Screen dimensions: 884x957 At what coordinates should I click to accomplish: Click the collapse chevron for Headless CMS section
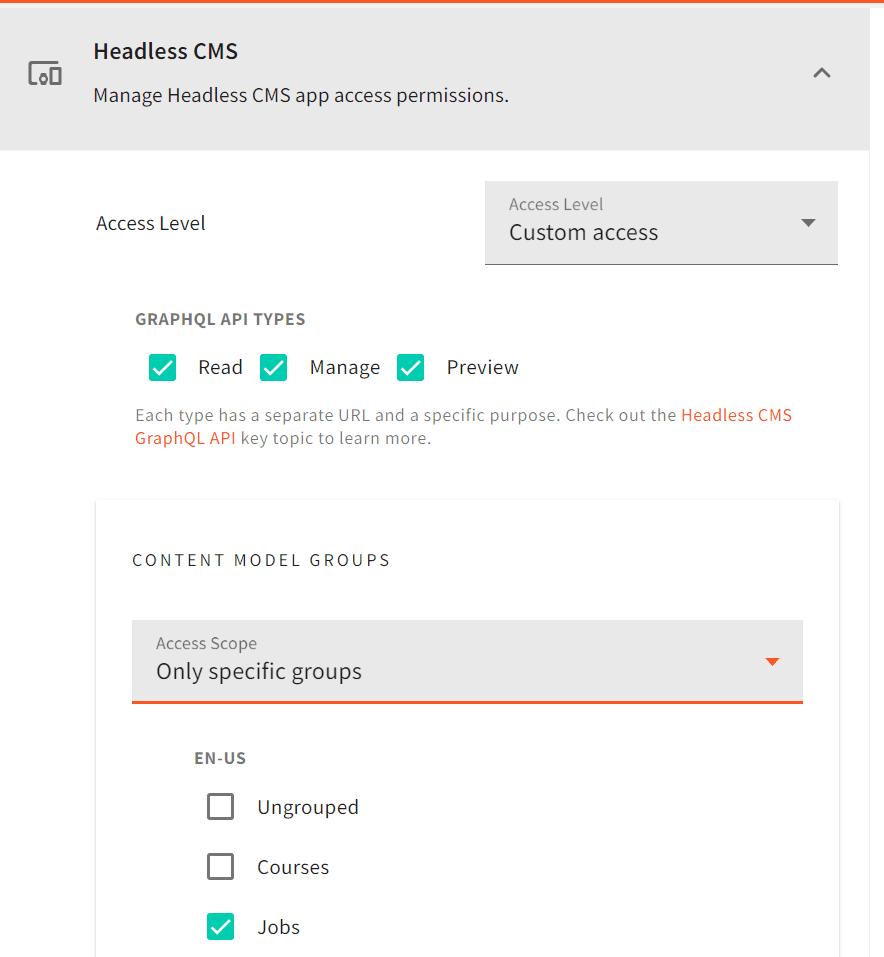click(821, 73)
